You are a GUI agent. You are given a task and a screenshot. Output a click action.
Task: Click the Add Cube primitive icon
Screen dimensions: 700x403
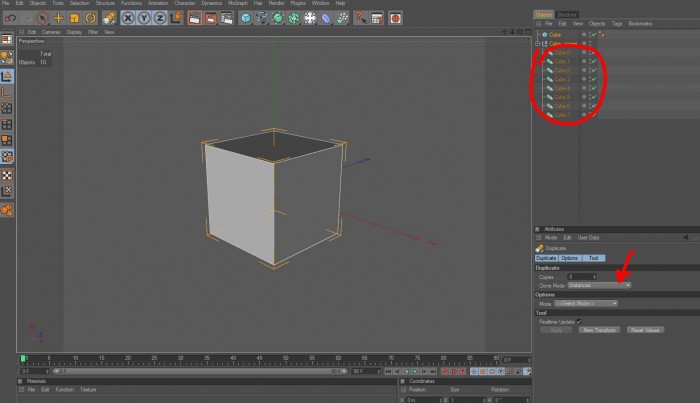coord(246,18)
